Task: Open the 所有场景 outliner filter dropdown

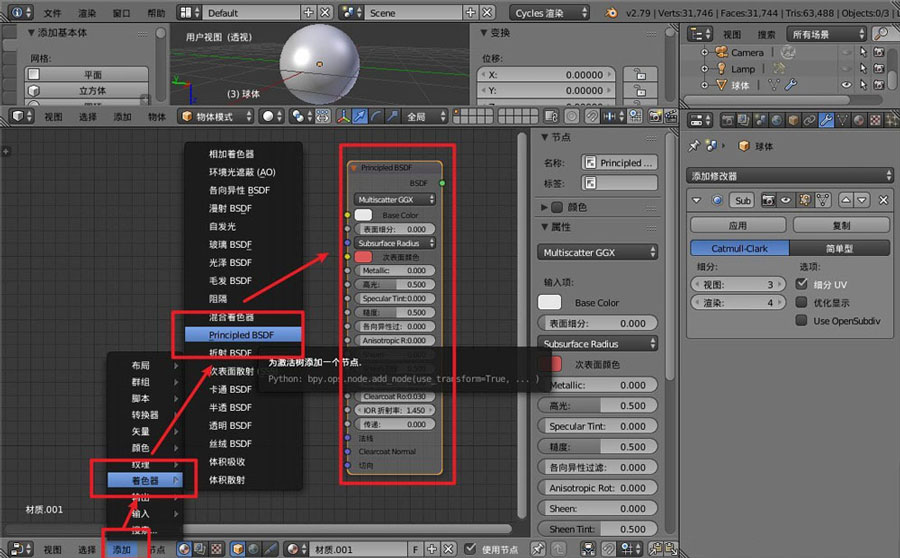Action: (827, 34)
